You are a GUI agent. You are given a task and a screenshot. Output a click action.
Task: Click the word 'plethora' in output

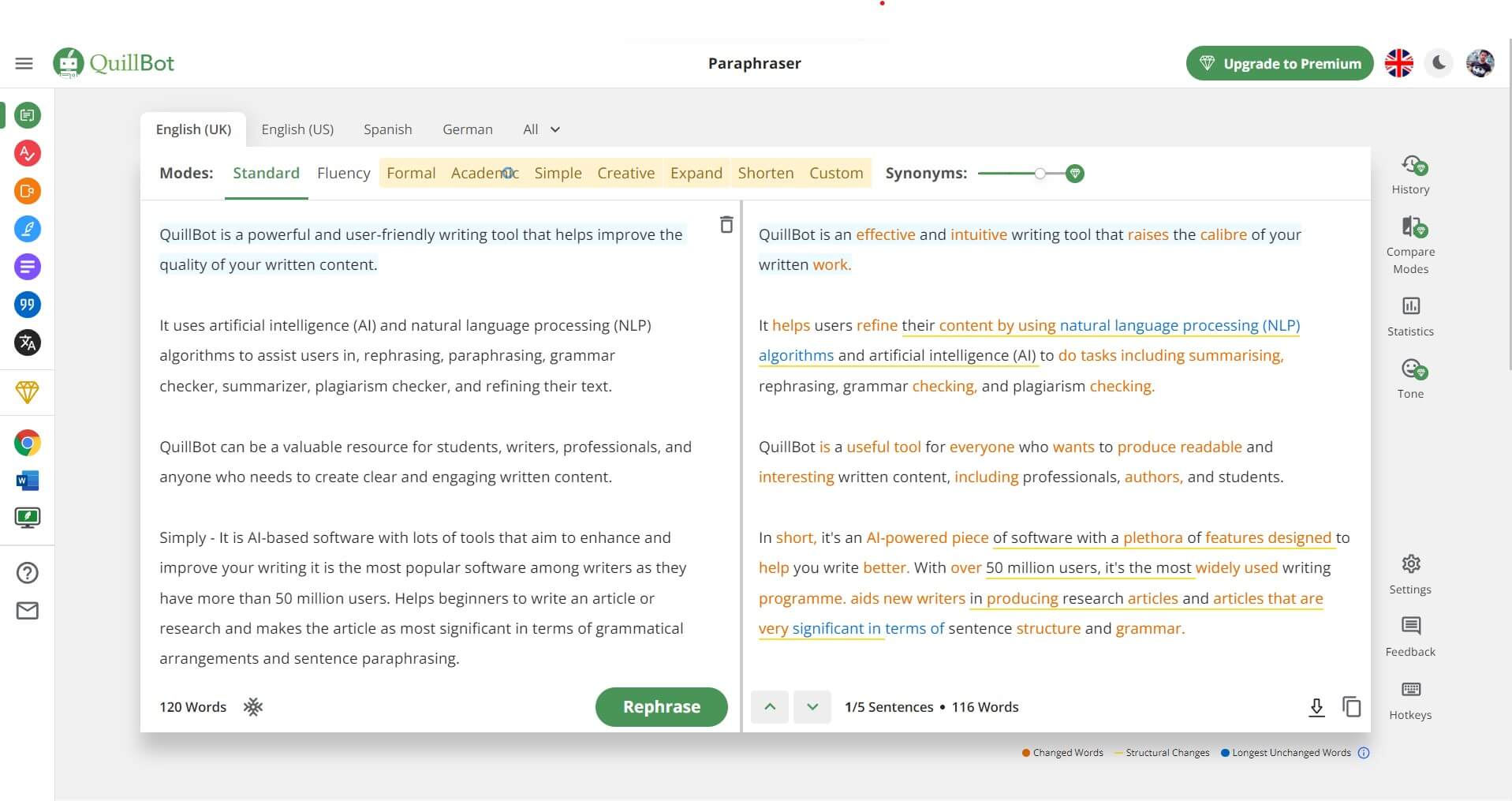click(x=1152, y=537)
